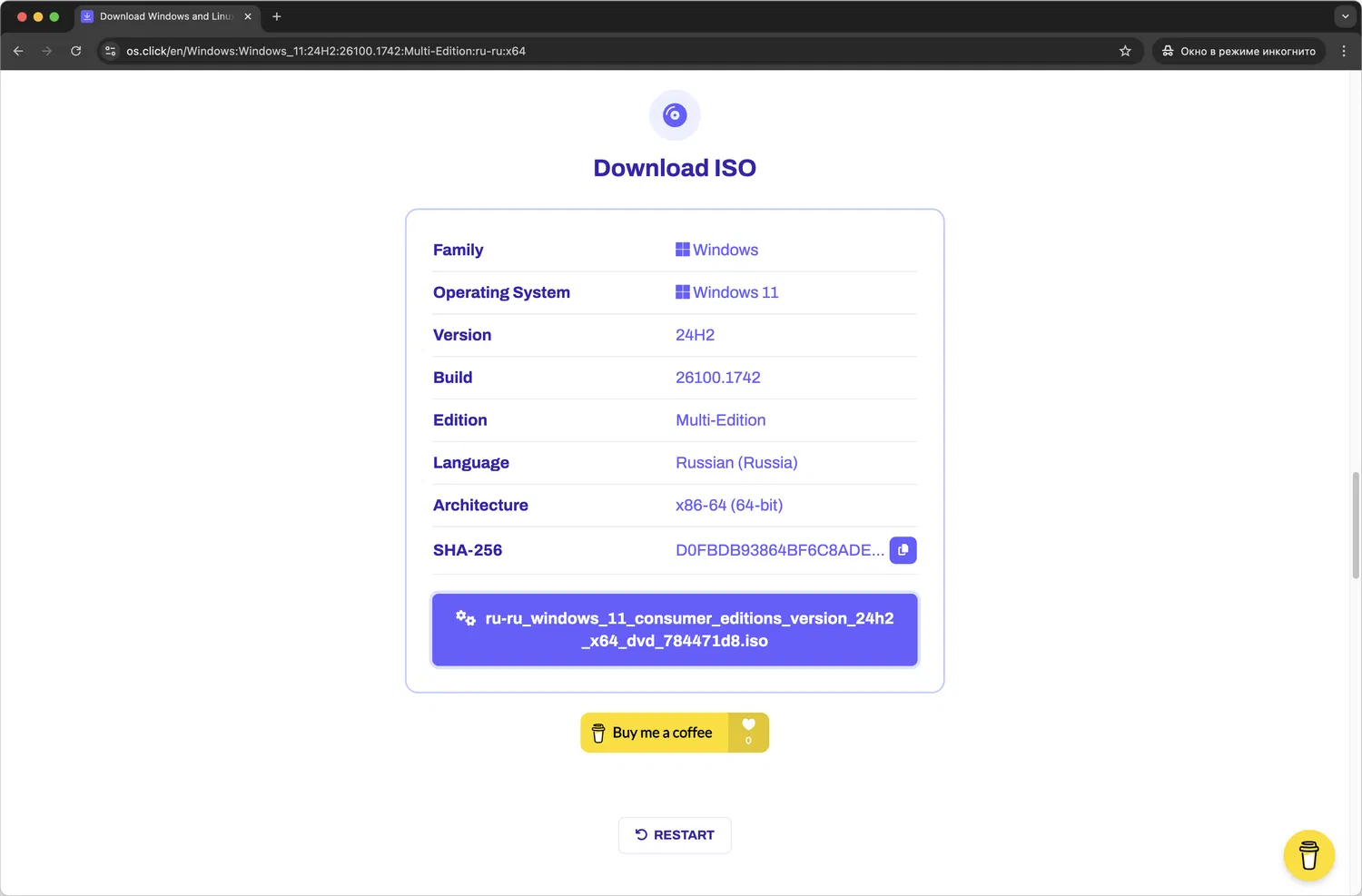Click the floating coffee cup icon
1362x896 pixels.
pos(1308,855)
